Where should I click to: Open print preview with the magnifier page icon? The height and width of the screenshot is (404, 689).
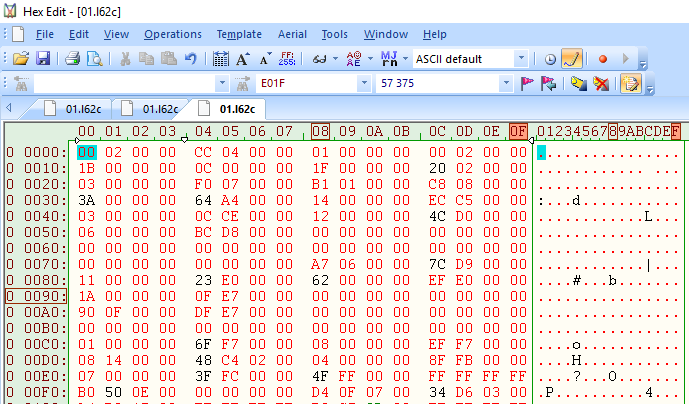point(94,58)
